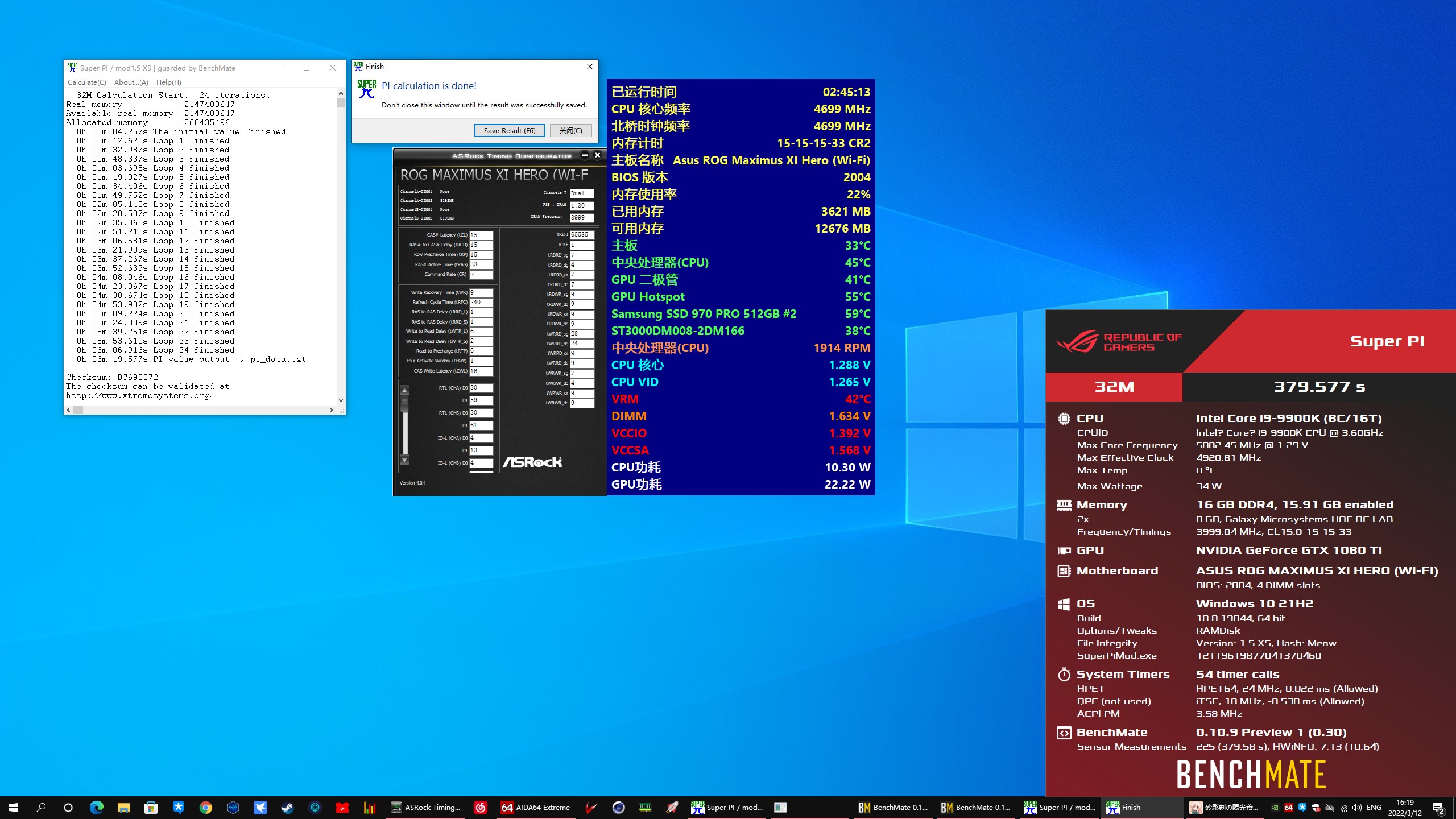Click the Windows Start button
Screen dimensions: 1456x819
point(14,807)
